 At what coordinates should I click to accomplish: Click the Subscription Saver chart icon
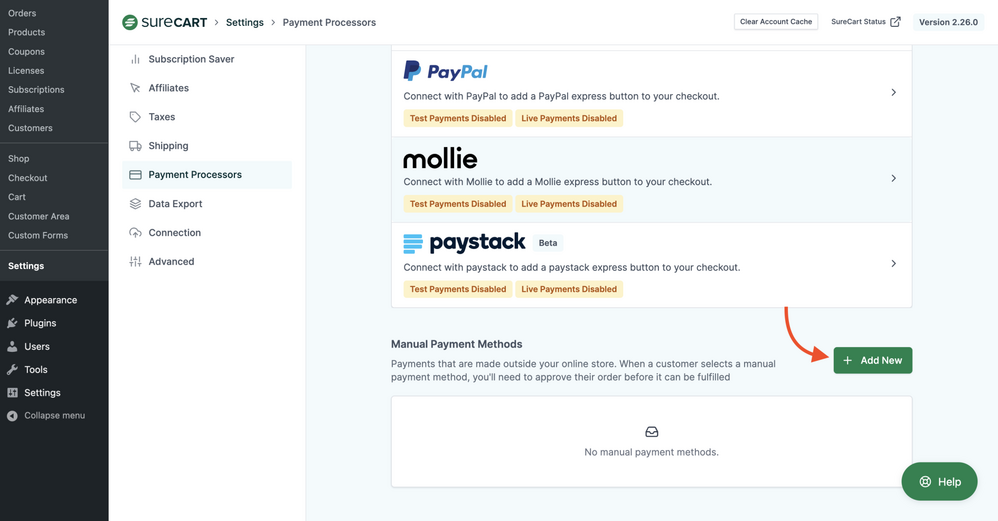tap(135, 59)
